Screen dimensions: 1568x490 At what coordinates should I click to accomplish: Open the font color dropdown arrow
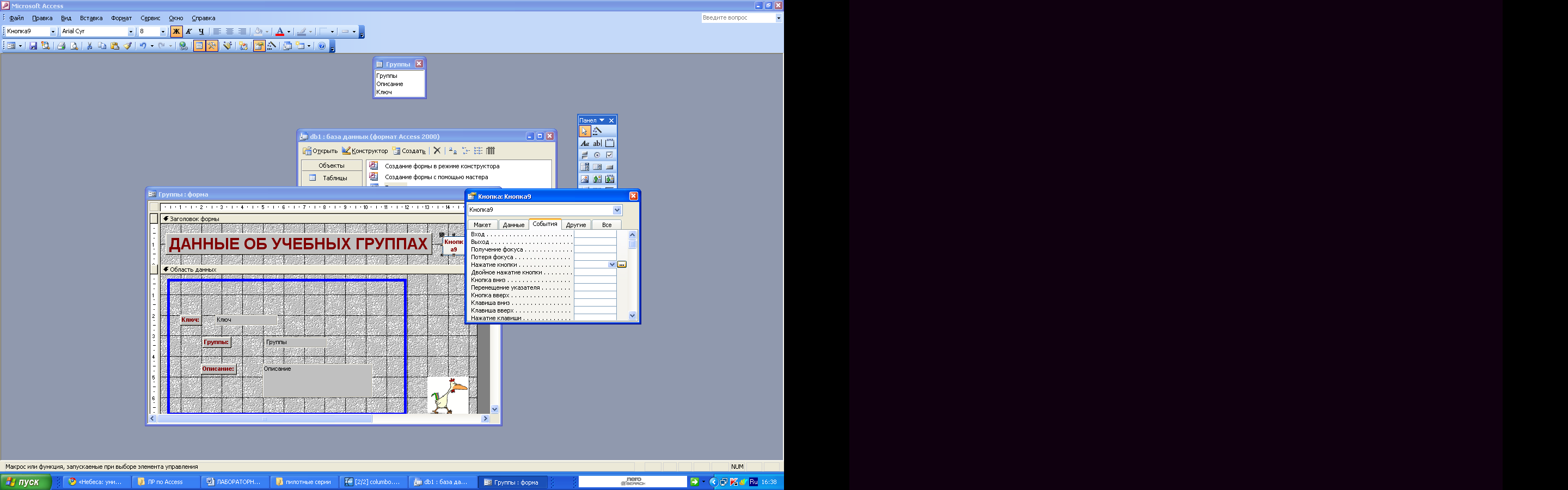(x=289, y=32)
